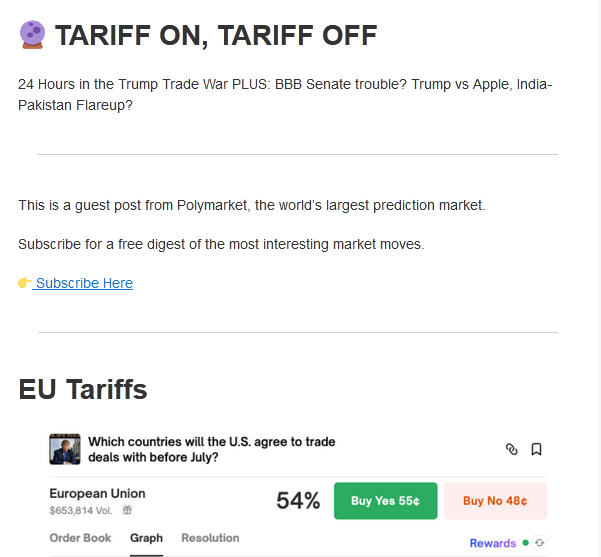Click the crystal ball emoji in title

pos(33,35)
